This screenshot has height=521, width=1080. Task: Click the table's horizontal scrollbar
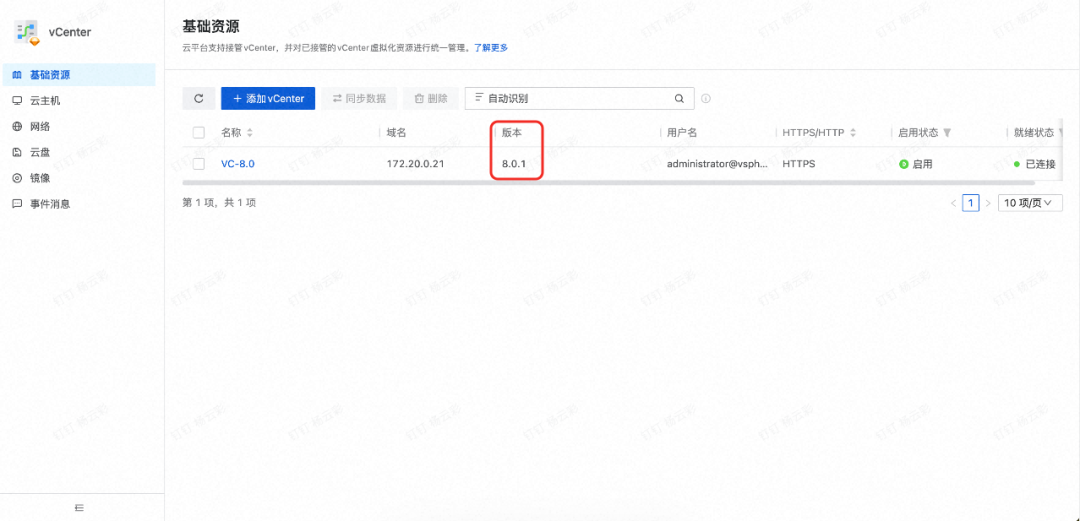pos(608,183)
